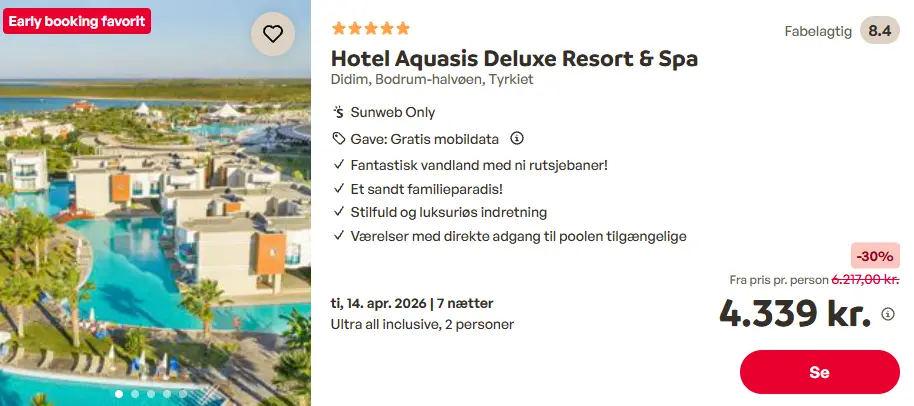Click the Didim, Bodrum-halvøen location text
914x406 pixels.
pos(432,80)
